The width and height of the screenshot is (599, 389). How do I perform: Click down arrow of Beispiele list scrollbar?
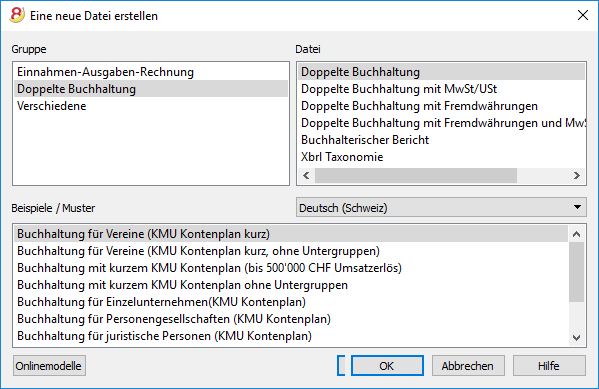coord(576,338)
